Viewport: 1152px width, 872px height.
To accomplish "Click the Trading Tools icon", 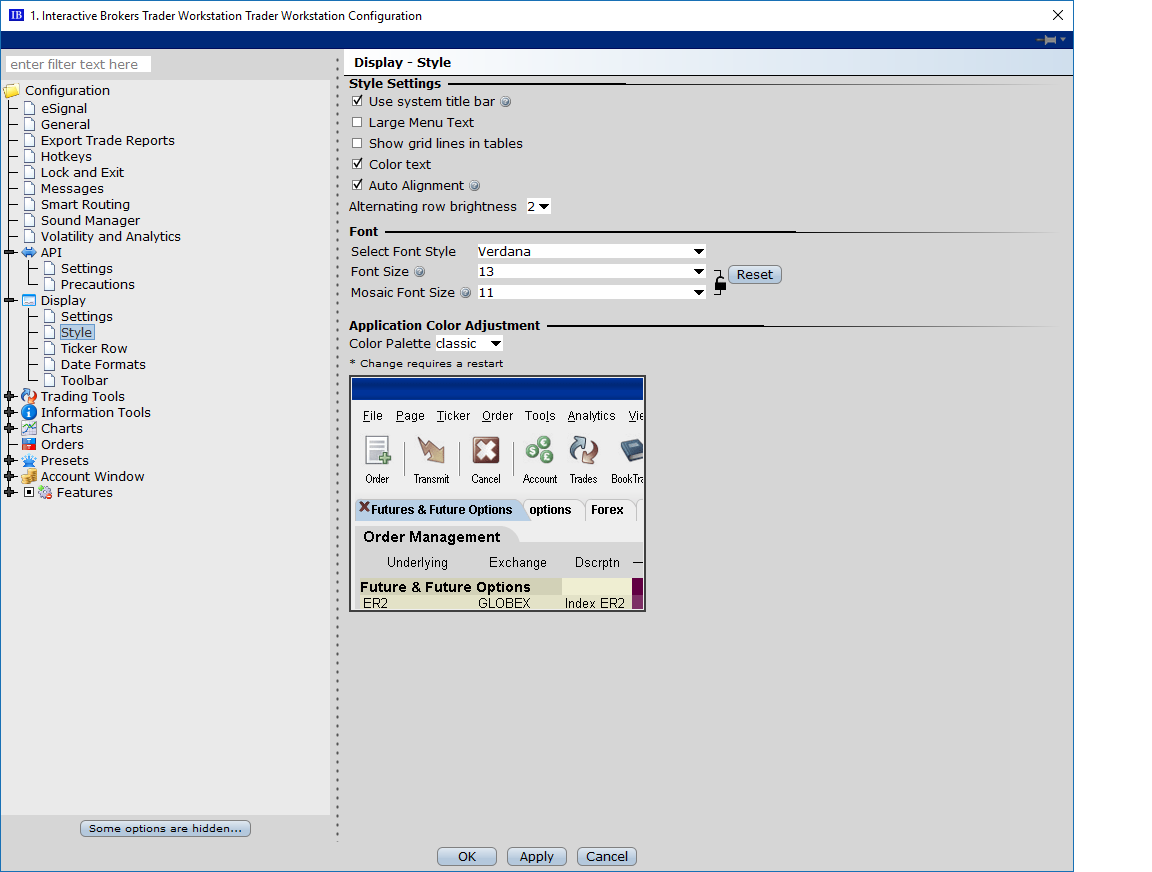I will pos(29,397).
